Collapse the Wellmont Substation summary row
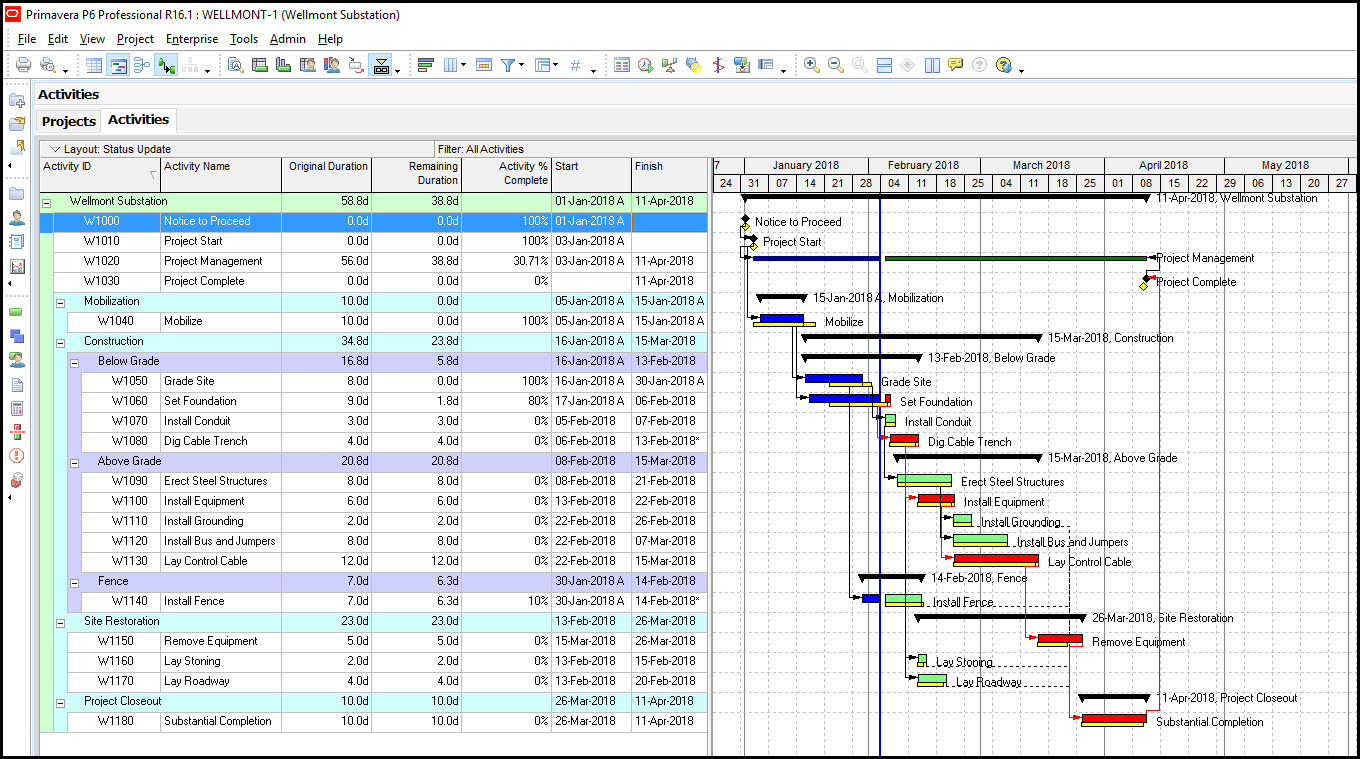The image size is (1360, 759). pos(46,201)
